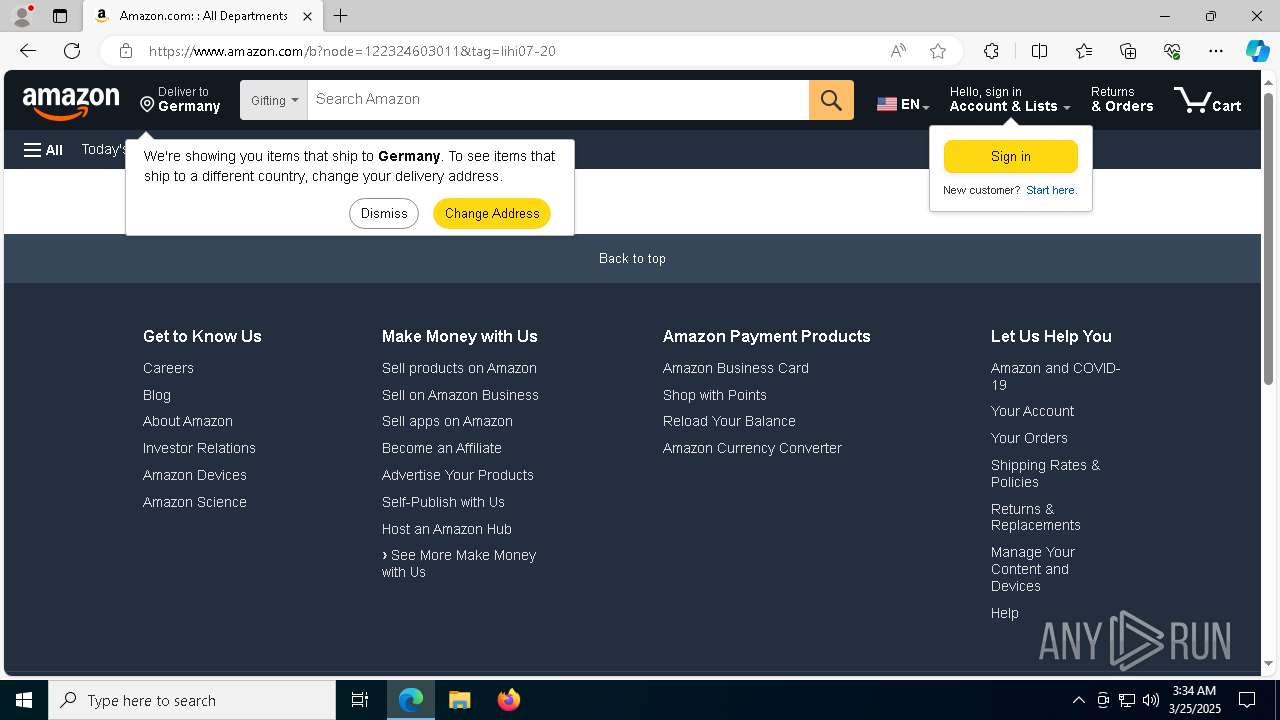Open Shipping Rates & Policies link
Screen dimensions: 1280x720
(x=1045, y=474)
